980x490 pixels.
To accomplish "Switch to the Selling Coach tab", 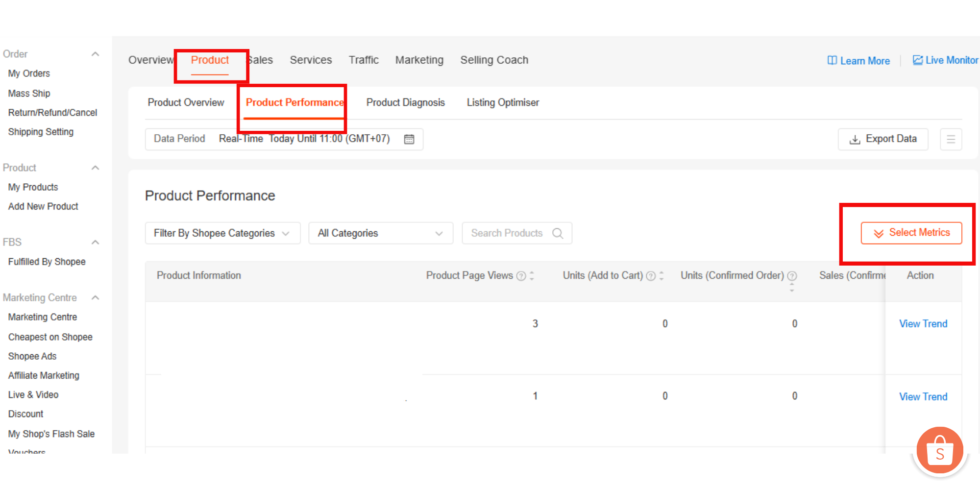I will click(494, 60).
